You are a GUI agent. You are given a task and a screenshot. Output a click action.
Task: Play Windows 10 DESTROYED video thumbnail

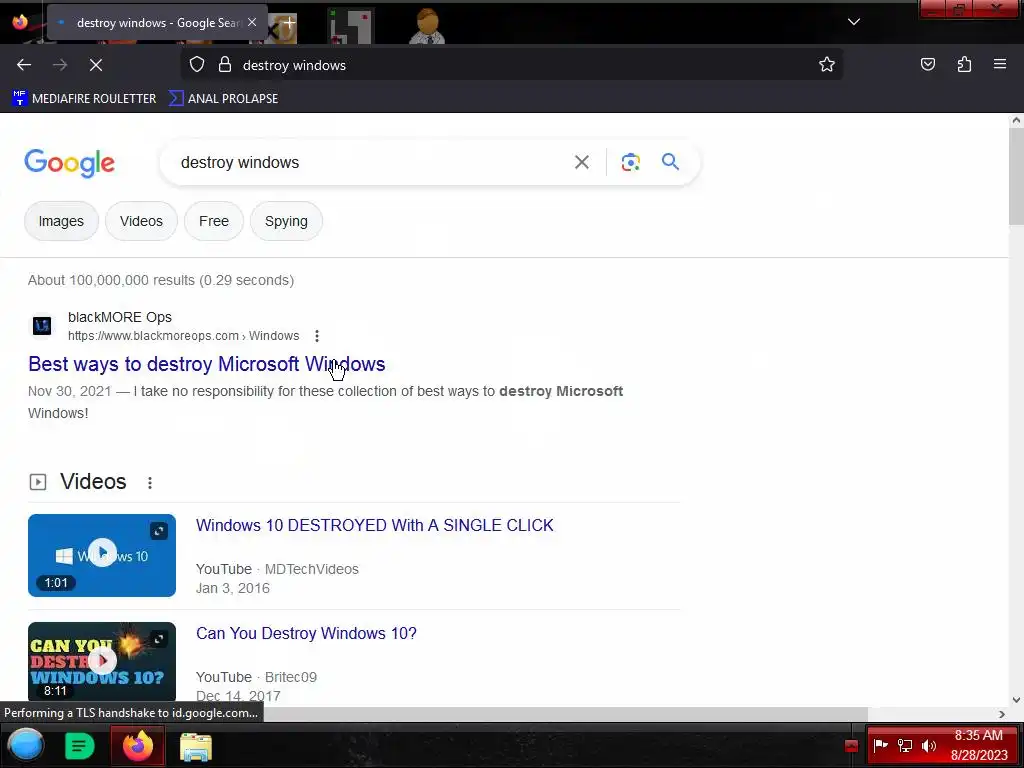102,555
